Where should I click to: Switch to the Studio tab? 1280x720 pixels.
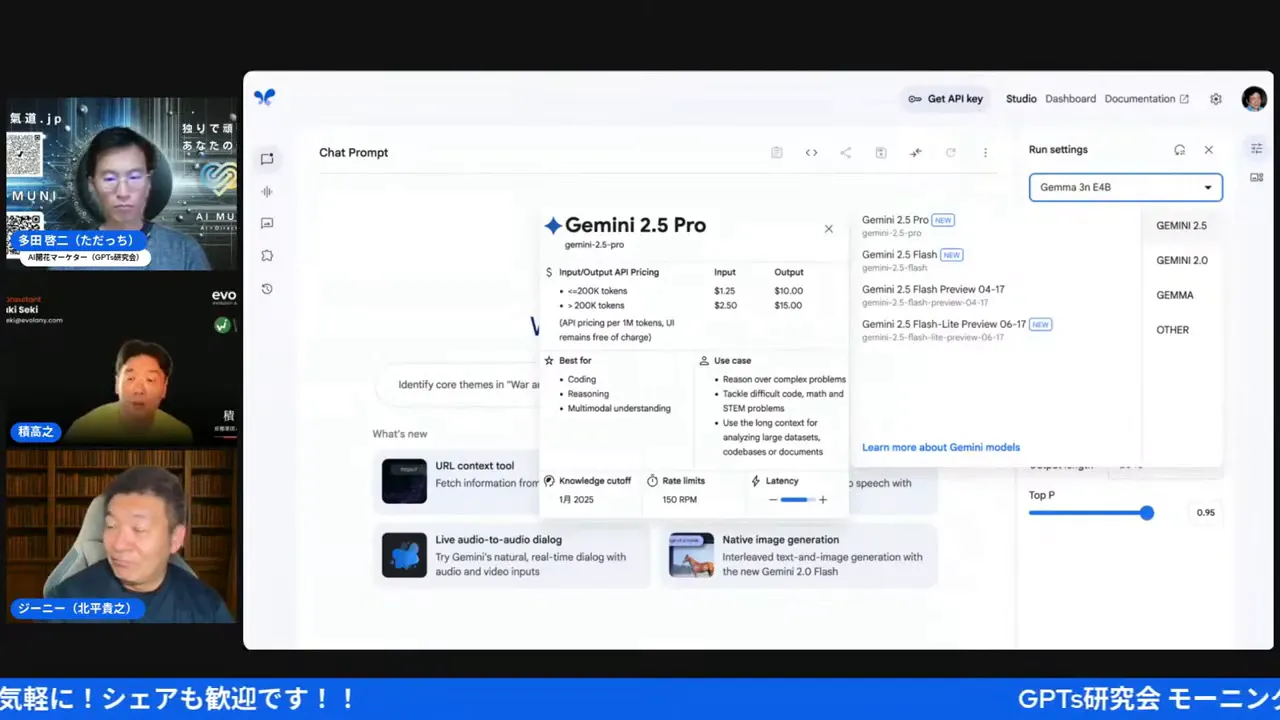[1021, 99]
